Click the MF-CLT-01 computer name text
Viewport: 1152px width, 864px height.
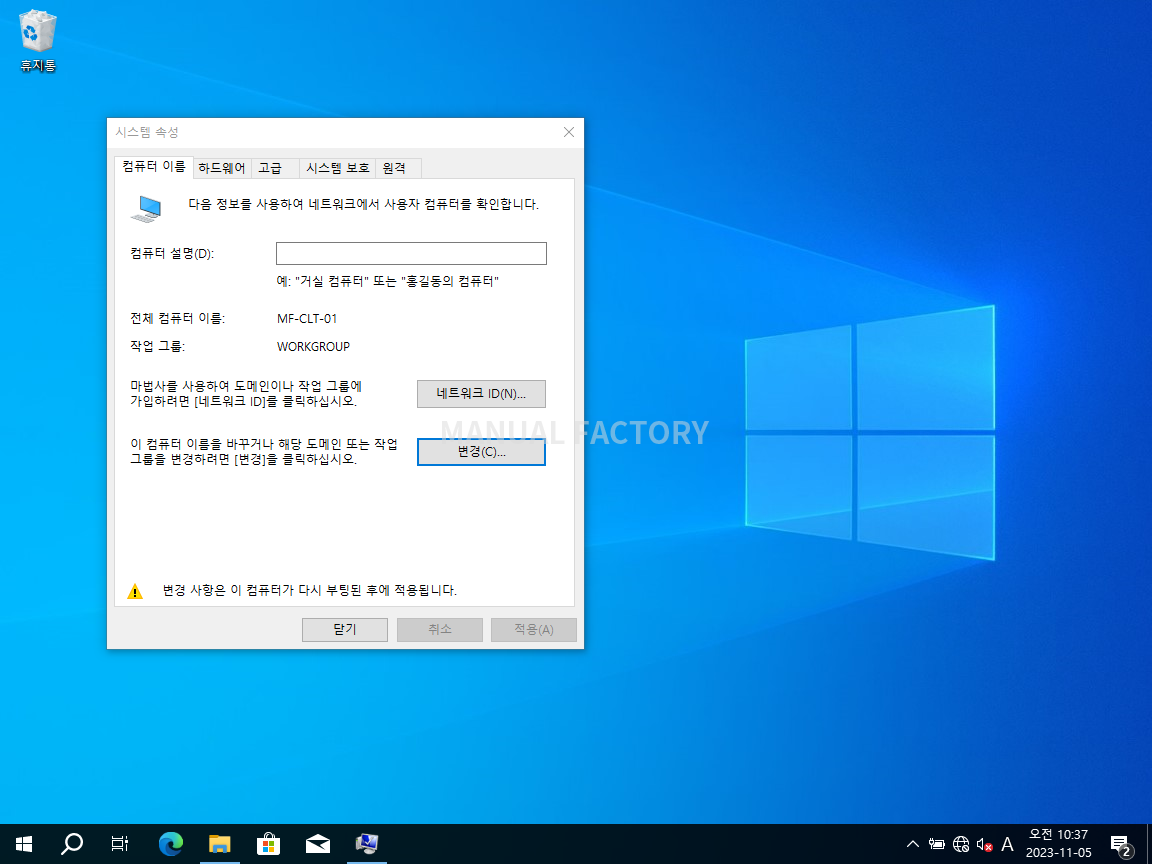pyautogui.click(x=307, y=319)
